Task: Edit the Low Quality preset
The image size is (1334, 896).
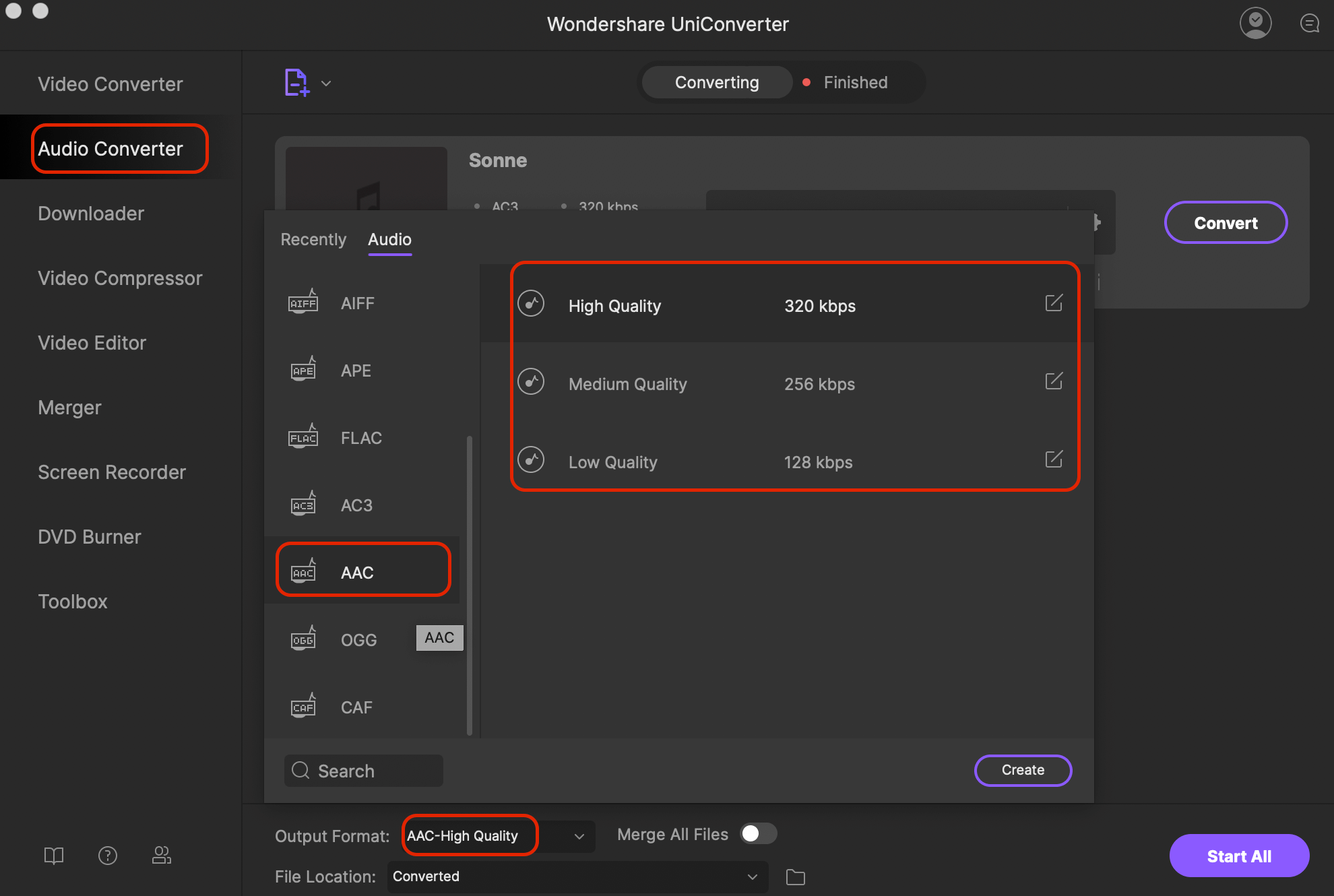Action: (1054, 459)
